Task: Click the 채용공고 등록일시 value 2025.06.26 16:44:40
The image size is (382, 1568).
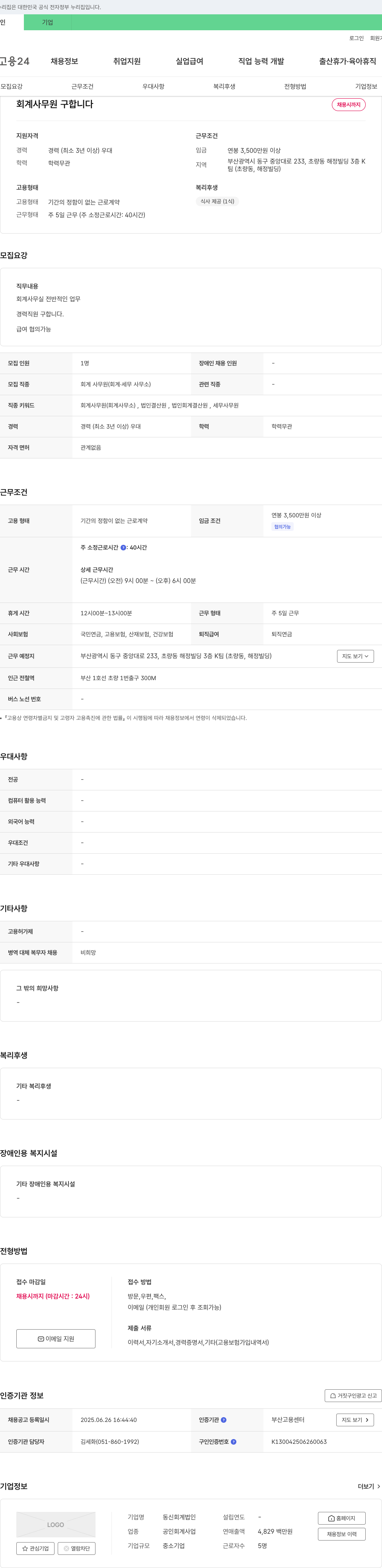Action: (x=108, y=1420)
